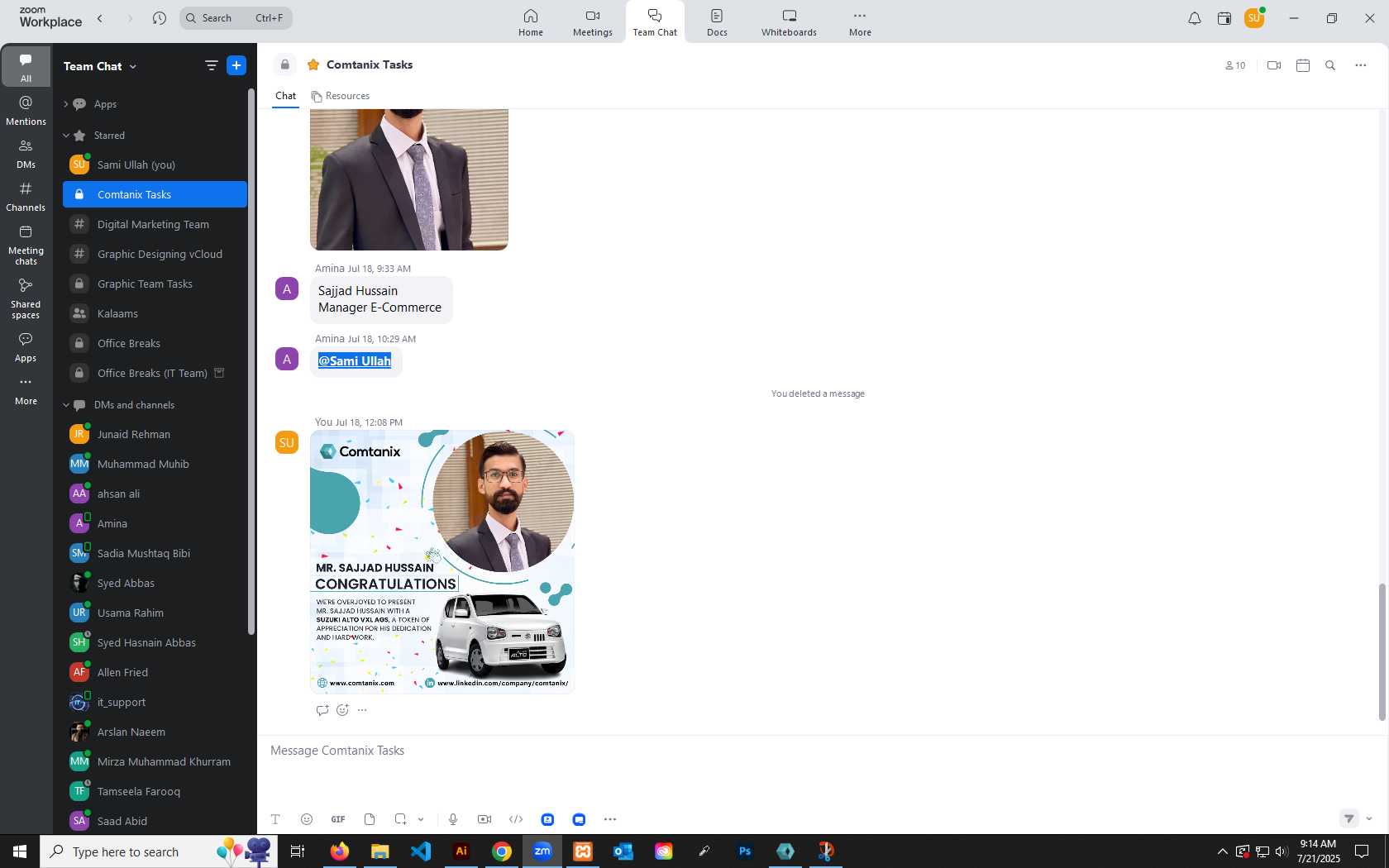Viewport: 1389px width, 868px height.
Task: Open the Comtanix congratulations image
Action: click(442, 561)
